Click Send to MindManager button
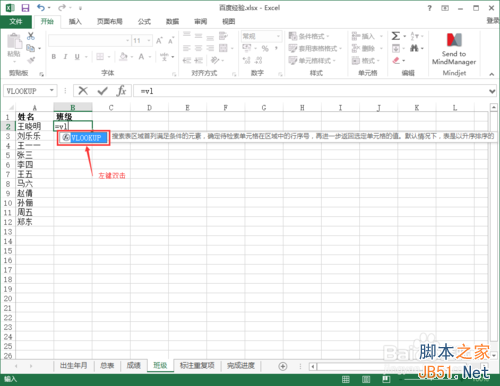This screenshot has height=386, width=500. [x=454, y=49]
